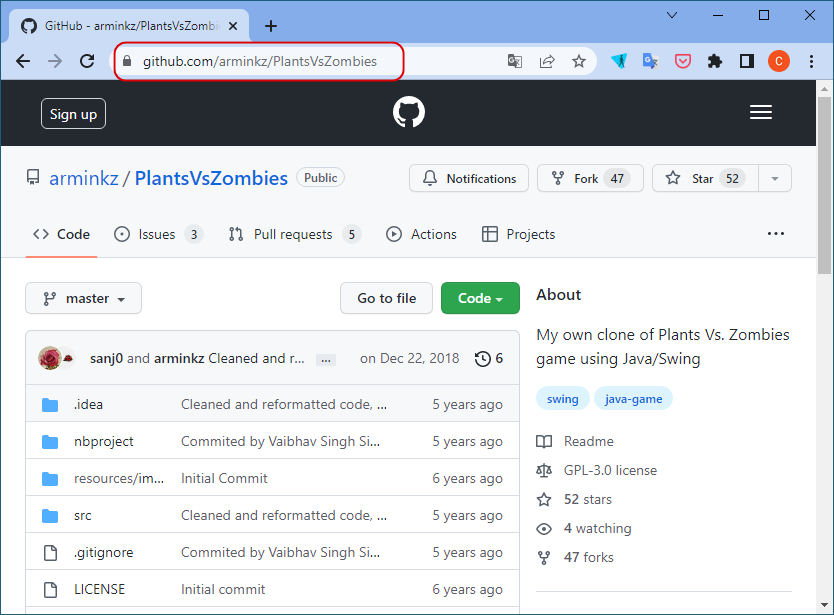Reload the page with the refresh icon
Screen dimensions: 834x615
87,61
